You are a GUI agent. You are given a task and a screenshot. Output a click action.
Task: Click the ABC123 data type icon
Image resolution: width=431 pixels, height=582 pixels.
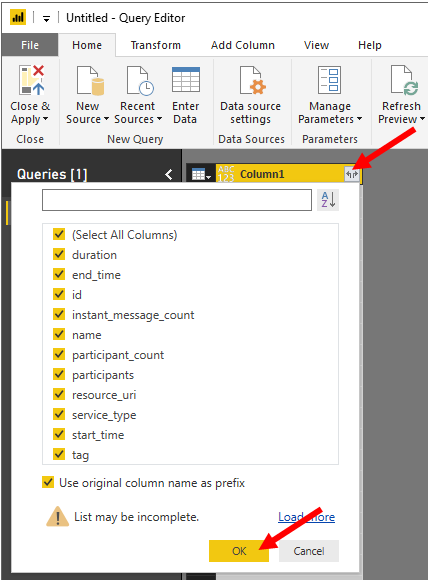226,174
